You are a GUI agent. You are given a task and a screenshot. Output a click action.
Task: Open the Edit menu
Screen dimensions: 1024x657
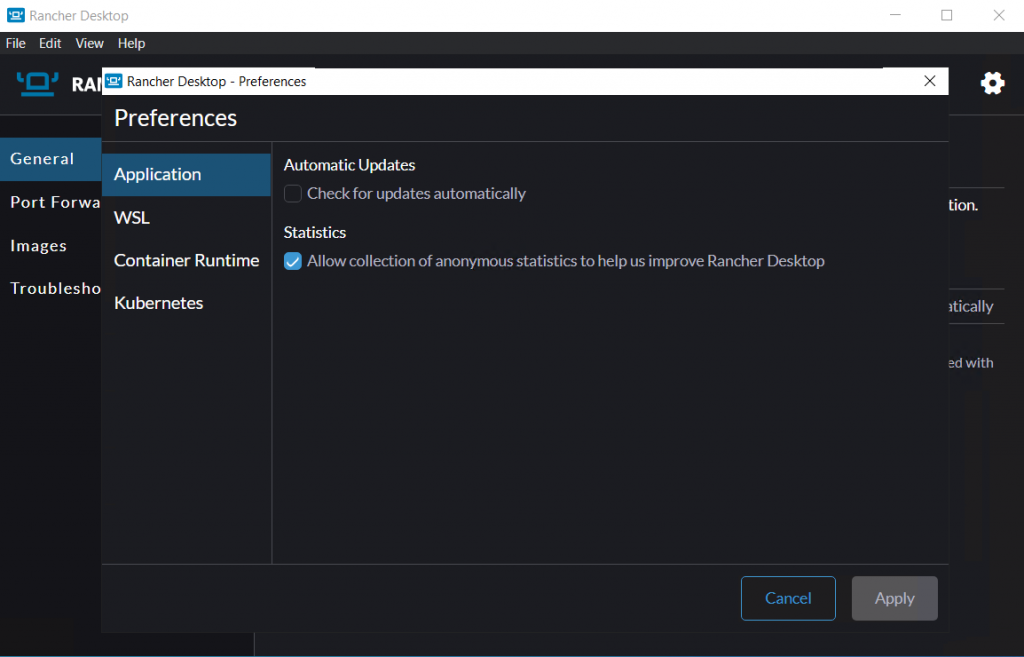click(x=50, y=43)
